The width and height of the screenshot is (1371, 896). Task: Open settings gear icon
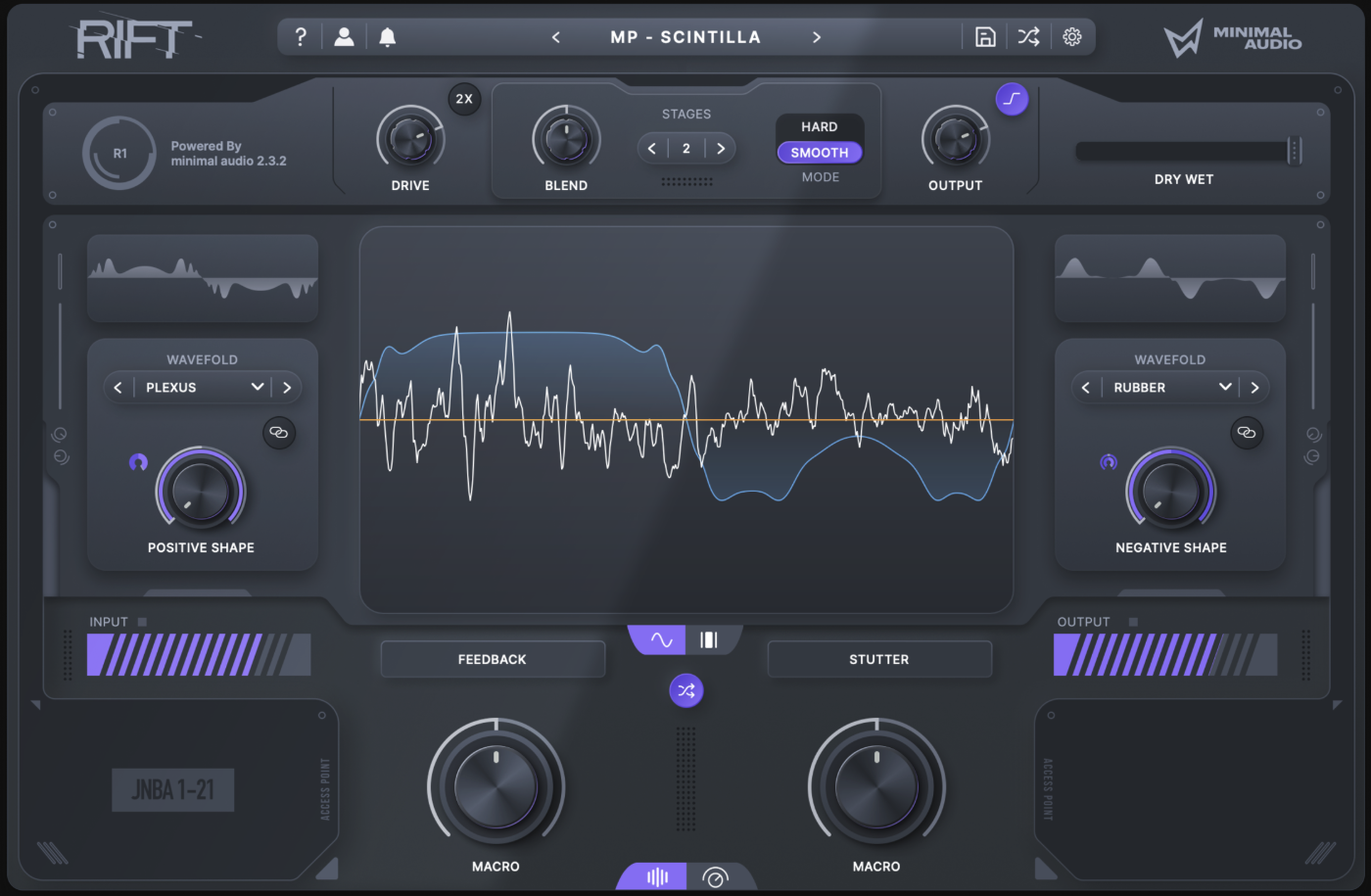[1072, 37]
